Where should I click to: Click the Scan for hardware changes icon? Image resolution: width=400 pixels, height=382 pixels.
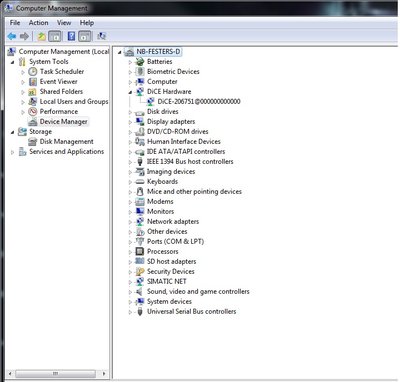101,36
